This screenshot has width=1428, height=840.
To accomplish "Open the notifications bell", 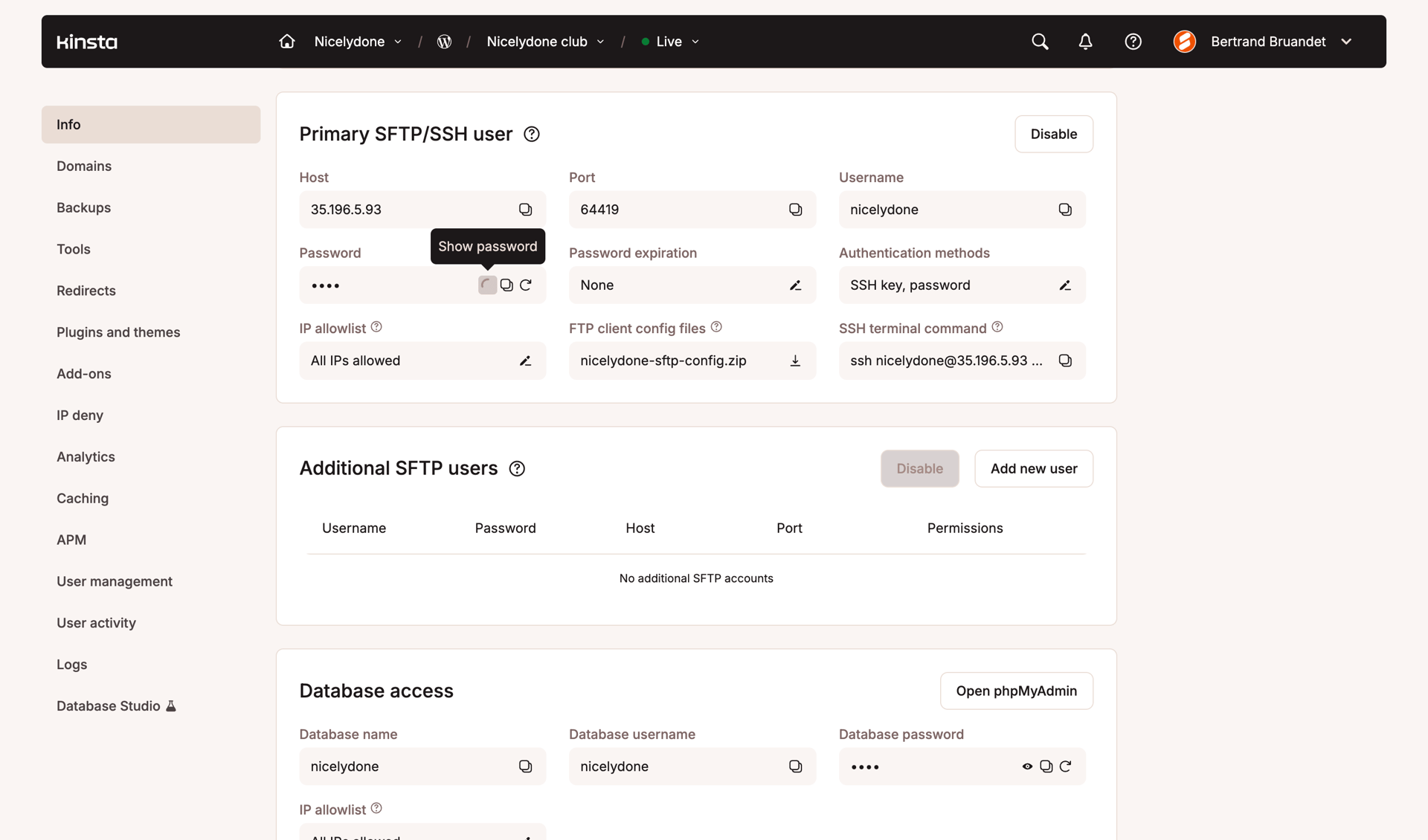I will (x=1085, y=42).
